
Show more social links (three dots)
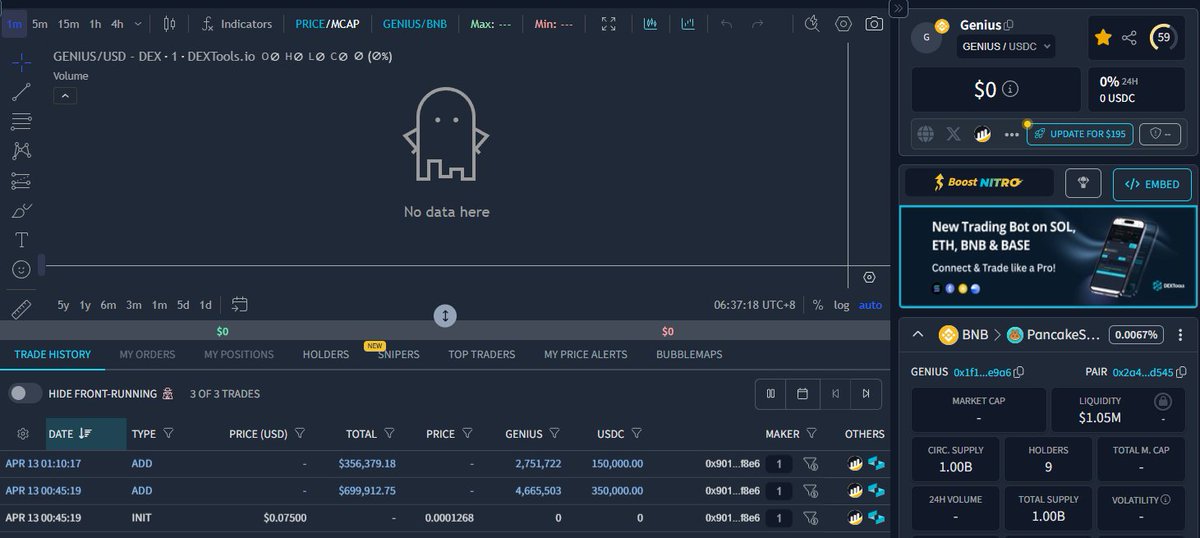1011,133
